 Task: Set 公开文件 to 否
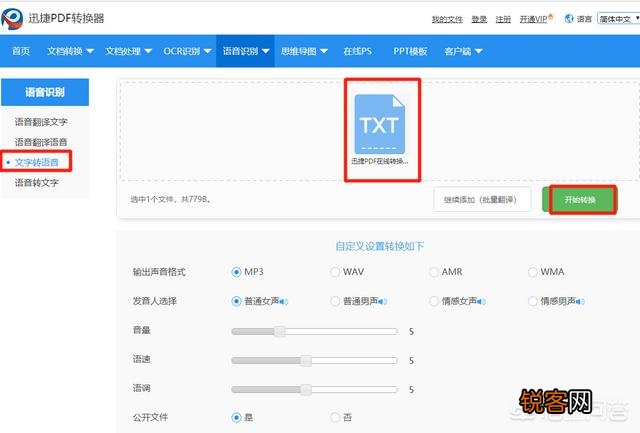[x=335, y=417]
